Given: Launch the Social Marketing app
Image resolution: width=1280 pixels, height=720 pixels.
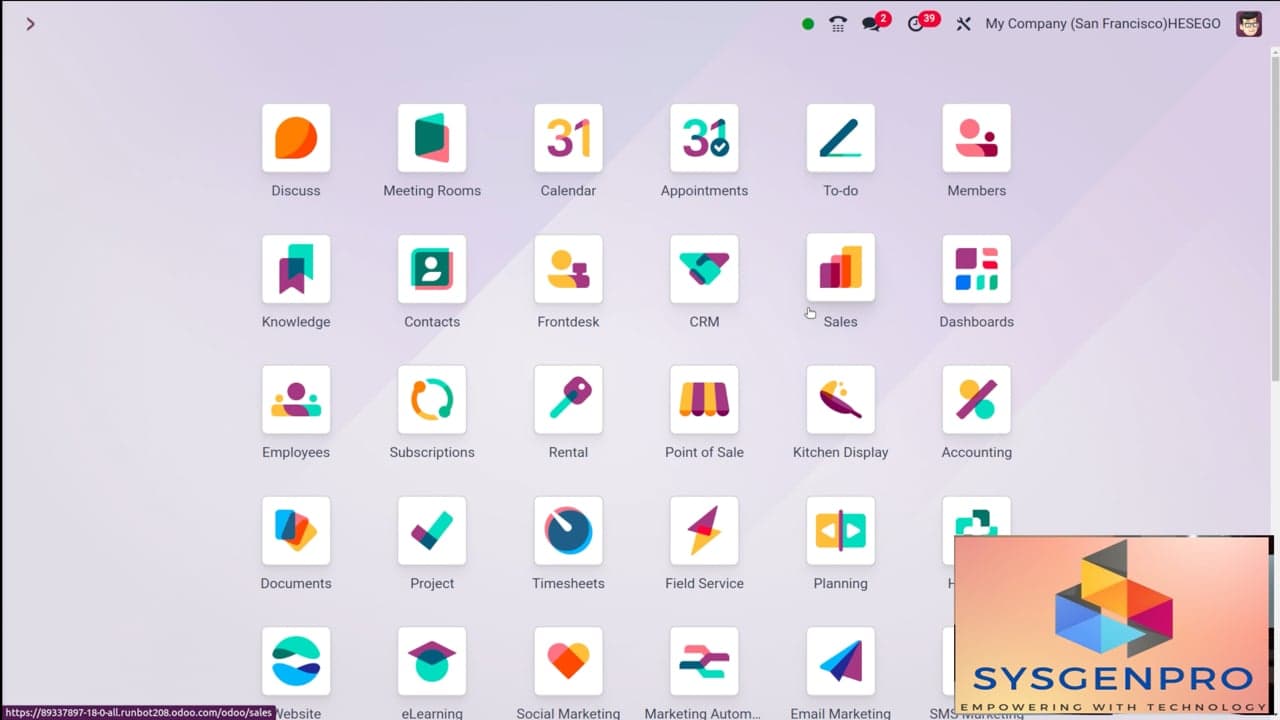Looking at the screenshot, I should (x=568, y=662).
